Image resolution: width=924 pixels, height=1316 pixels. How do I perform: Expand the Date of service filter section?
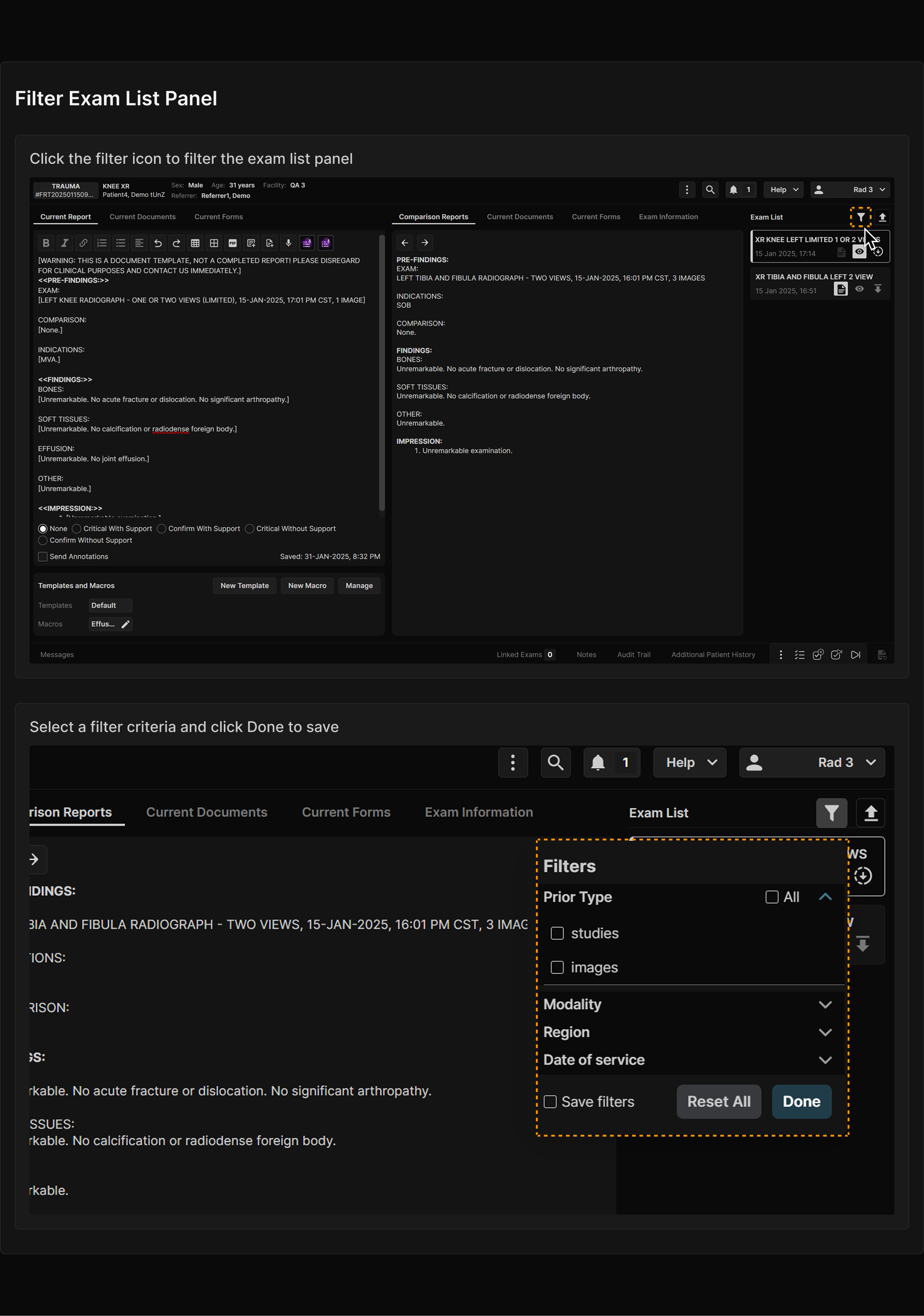(825, 1060)
